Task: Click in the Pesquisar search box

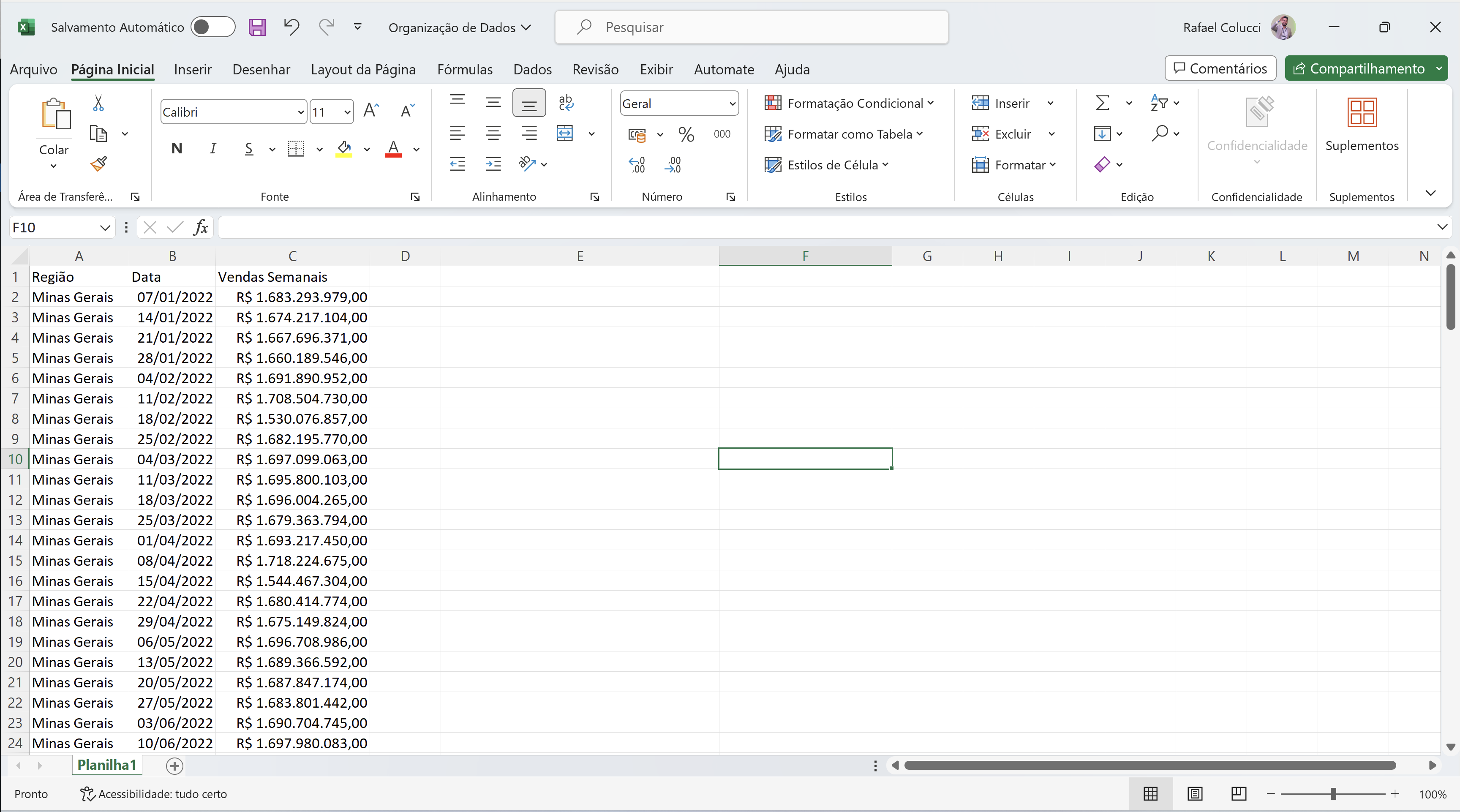Action: 752,27
